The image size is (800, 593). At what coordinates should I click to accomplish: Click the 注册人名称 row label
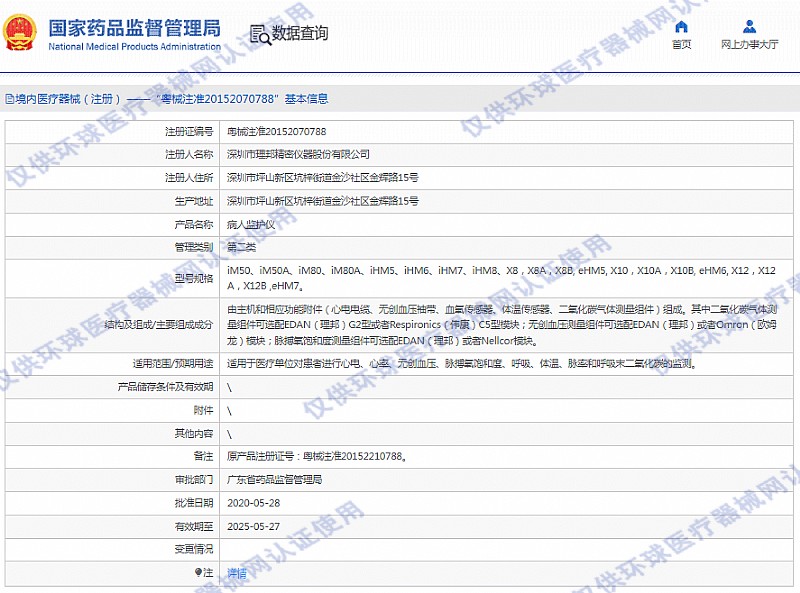(189, 154)
